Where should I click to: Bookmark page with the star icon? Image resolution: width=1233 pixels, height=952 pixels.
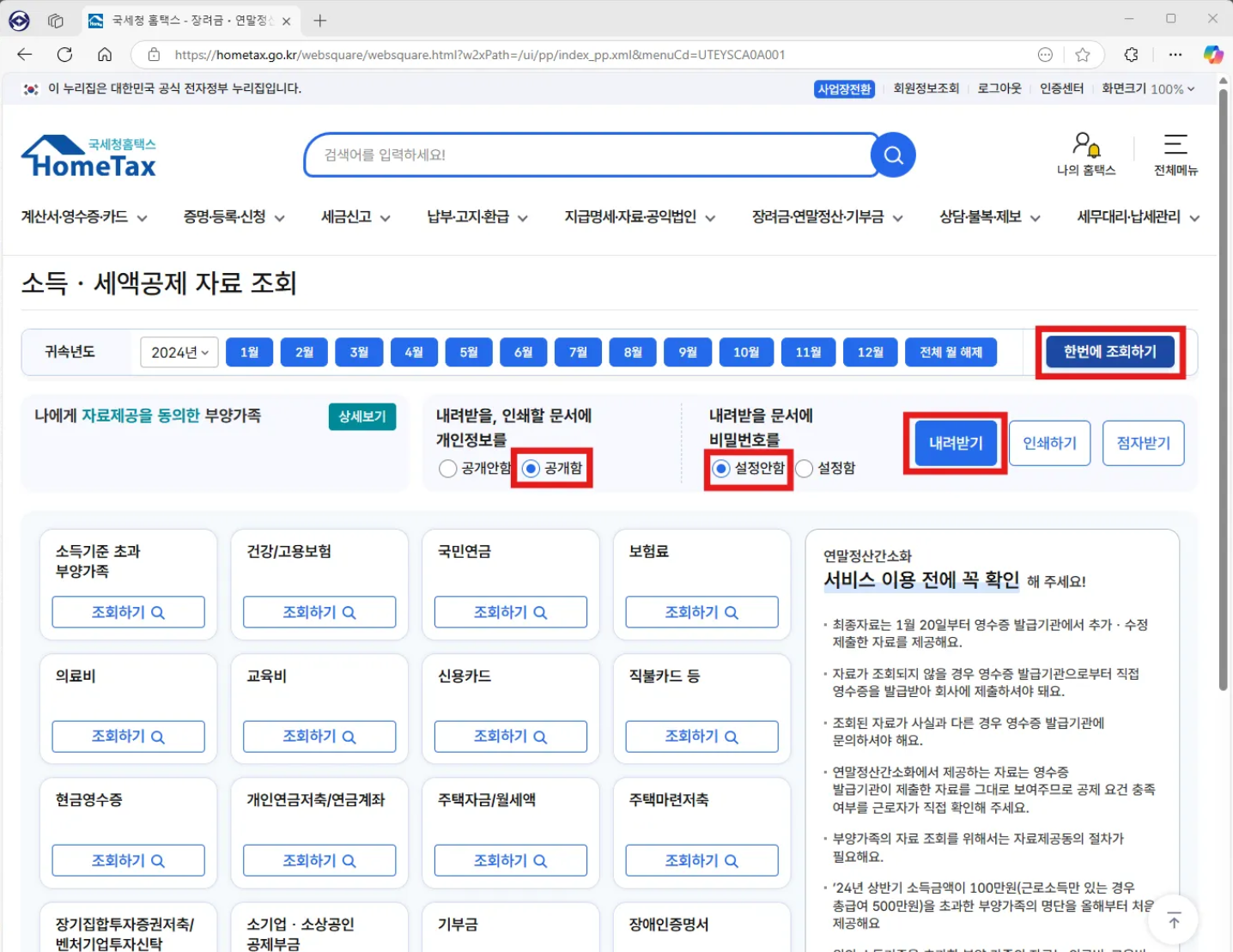click(1083, 54)
